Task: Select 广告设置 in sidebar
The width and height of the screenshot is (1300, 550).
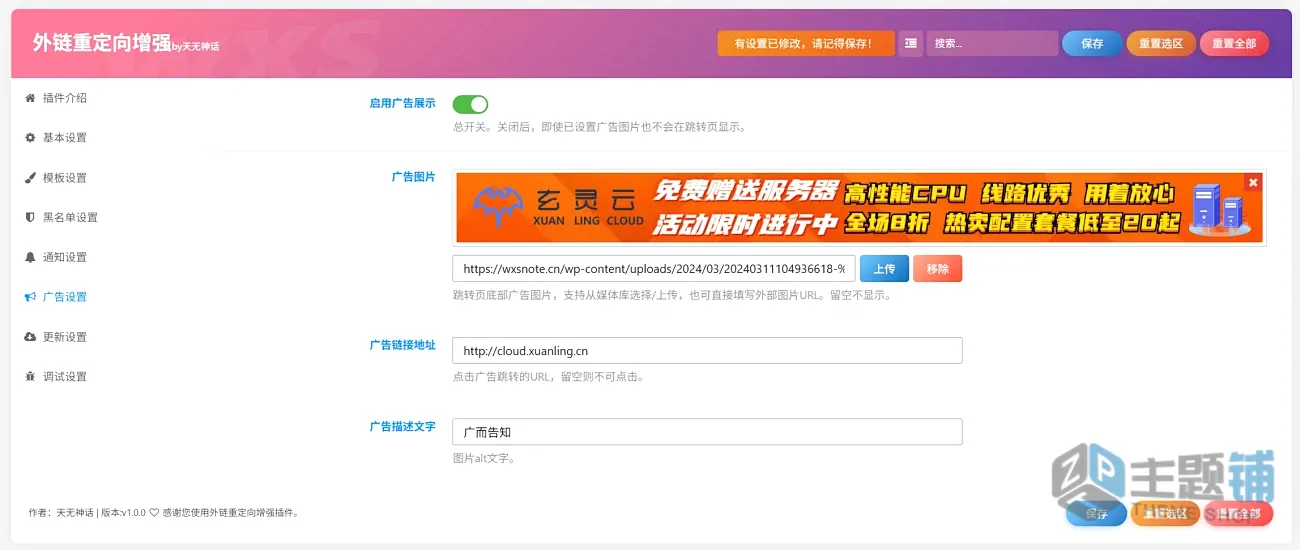Action: (65, 297)
